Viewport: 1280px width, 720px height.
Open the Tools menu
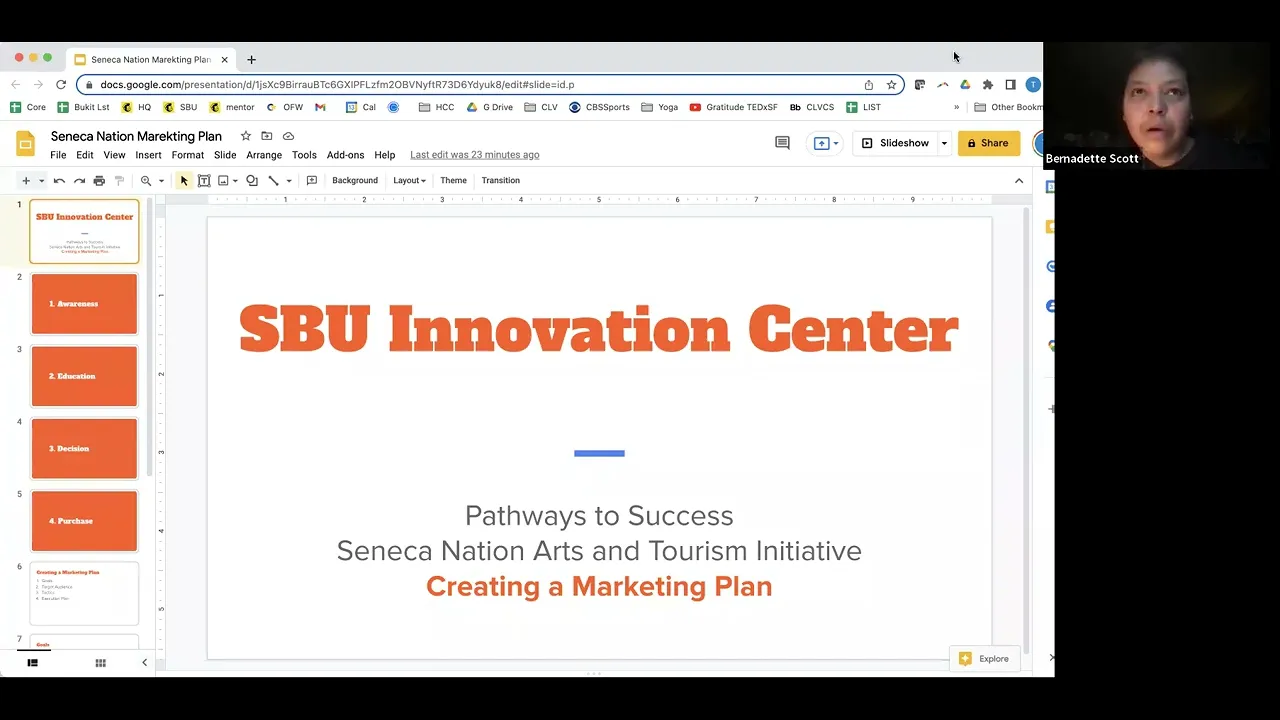pos(304,155)
